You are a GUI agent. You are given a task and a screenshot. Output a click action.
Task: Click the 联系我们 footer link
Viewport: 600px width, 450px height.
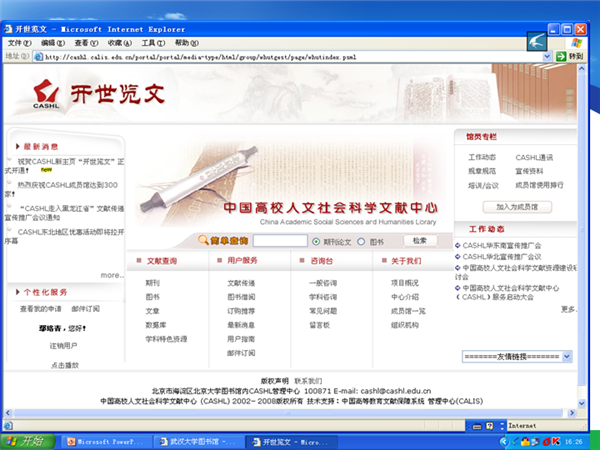click(308, 381)
